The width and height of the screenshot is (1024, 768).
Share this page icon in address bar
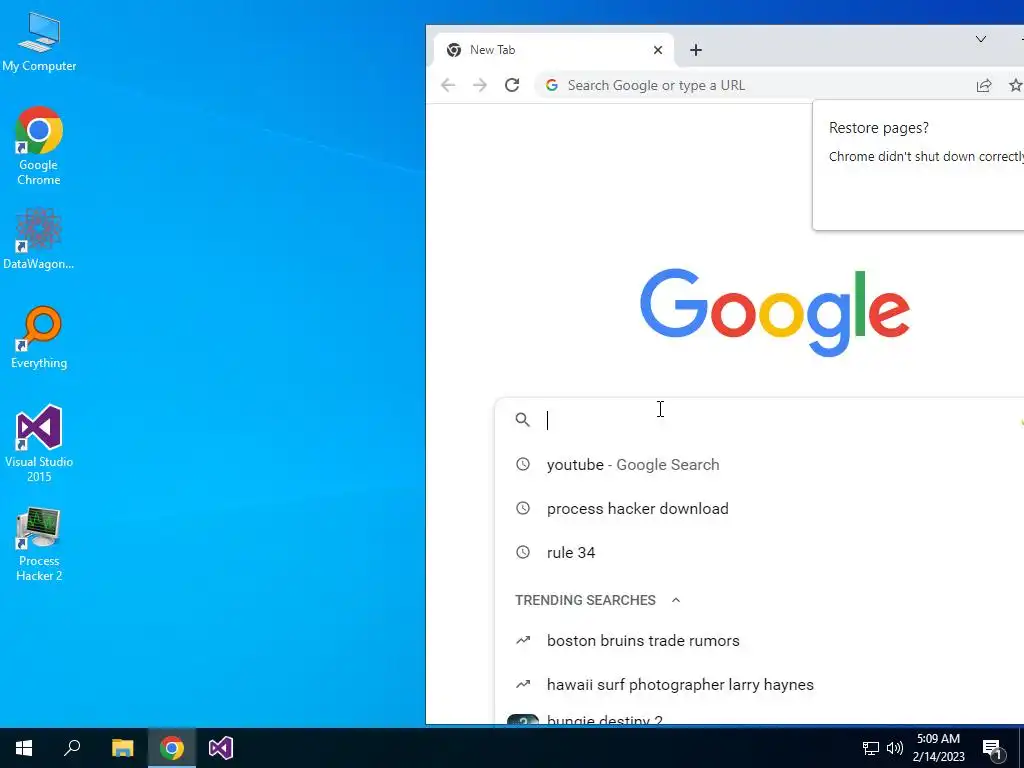pyautogui.click(x=984, y=86)
